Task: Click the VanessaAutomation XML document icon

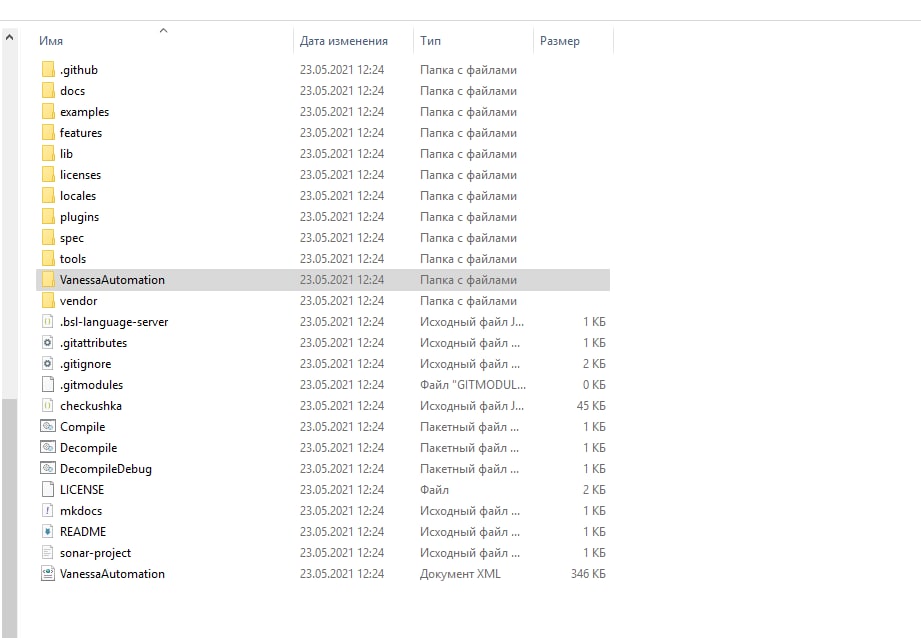Action: click(x=48, y=574)
